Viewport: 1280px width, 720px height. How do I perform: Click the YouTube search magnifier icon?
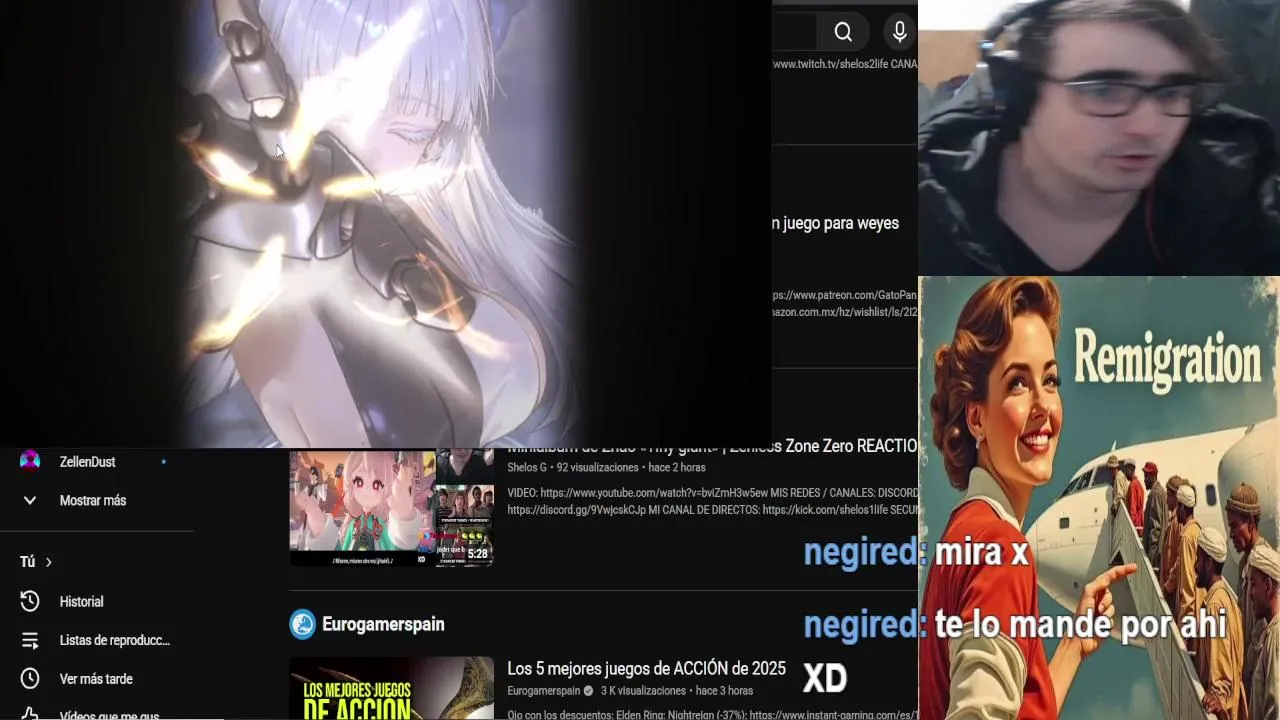[843, 32]
